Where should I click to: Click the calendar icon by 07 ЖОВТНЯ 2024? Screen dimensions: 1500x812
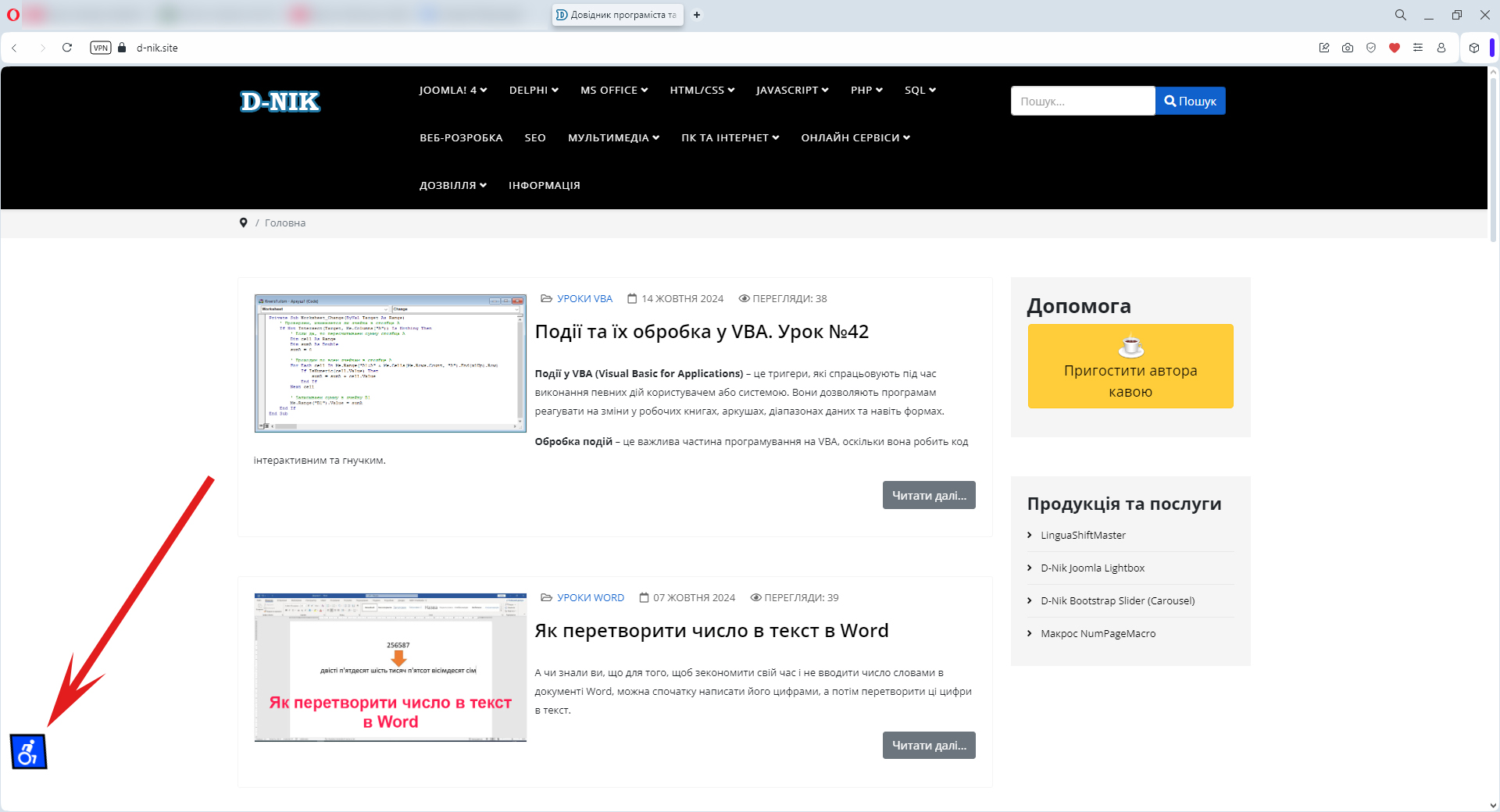[645, 597]
